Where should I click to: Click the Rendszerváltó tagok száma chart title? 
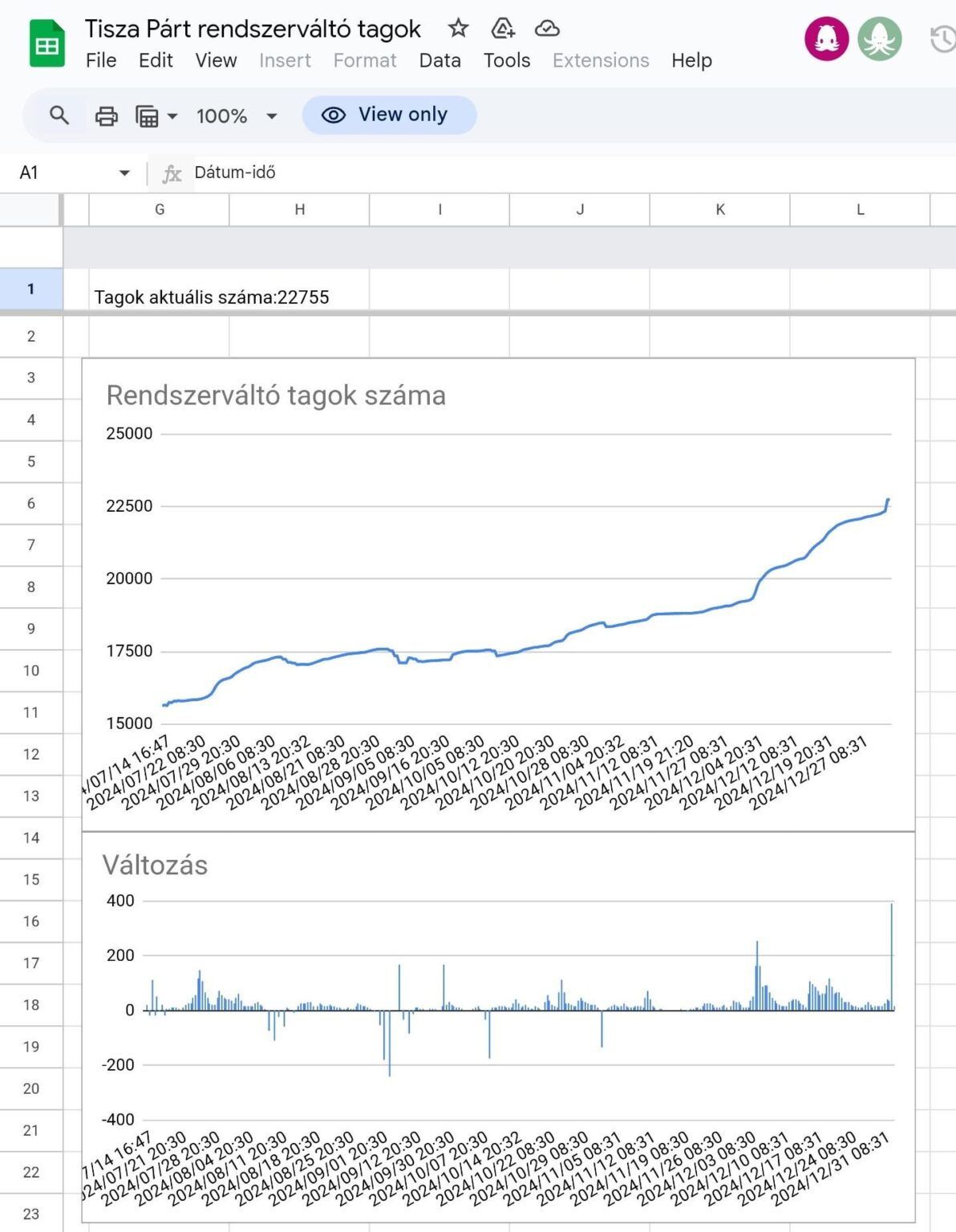coord(276,395)
